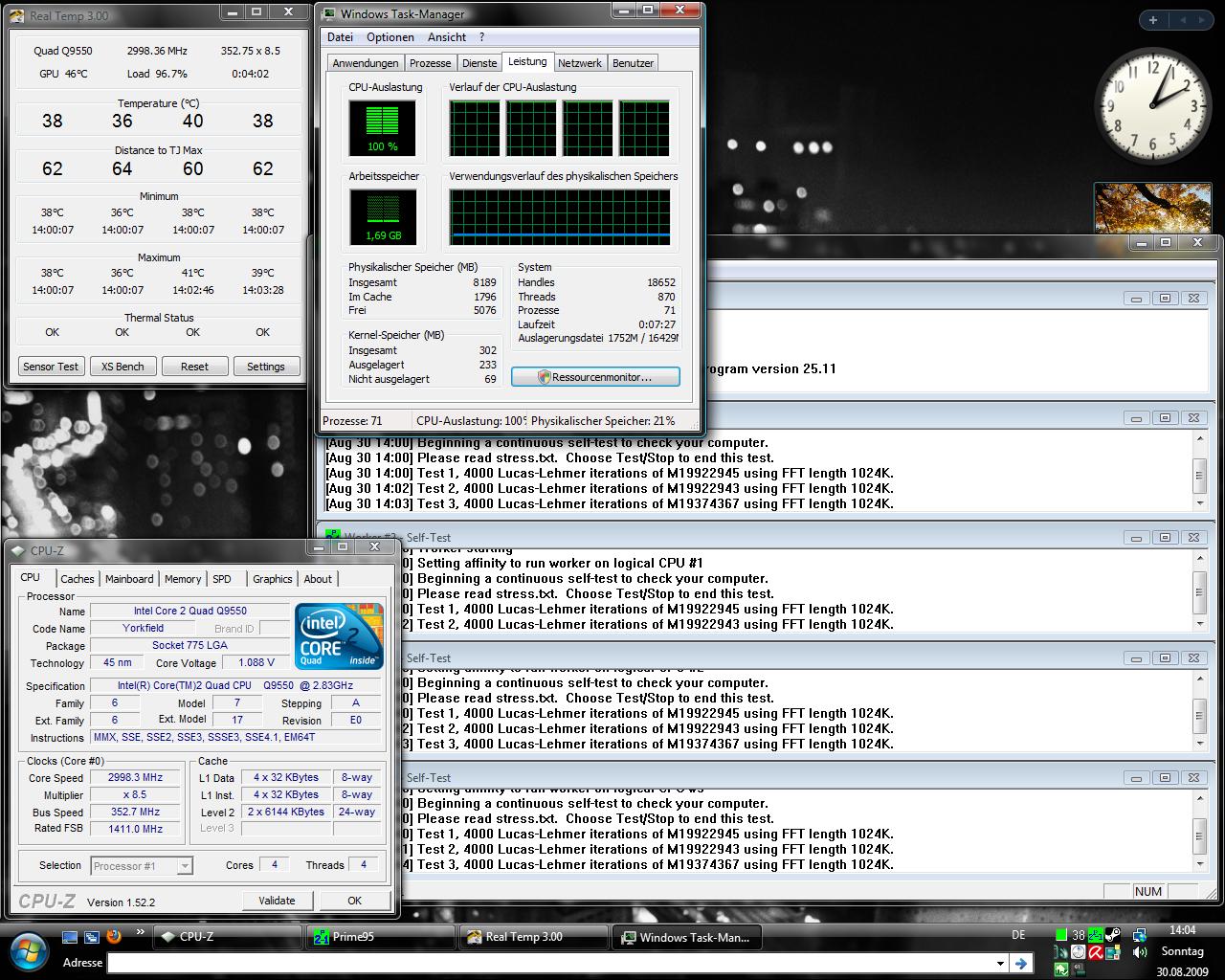Image resolution: width=1225 pixels, height=980 pixels.
Task: Click the '01' dark tray icon
Action: tap(1079, 969)
